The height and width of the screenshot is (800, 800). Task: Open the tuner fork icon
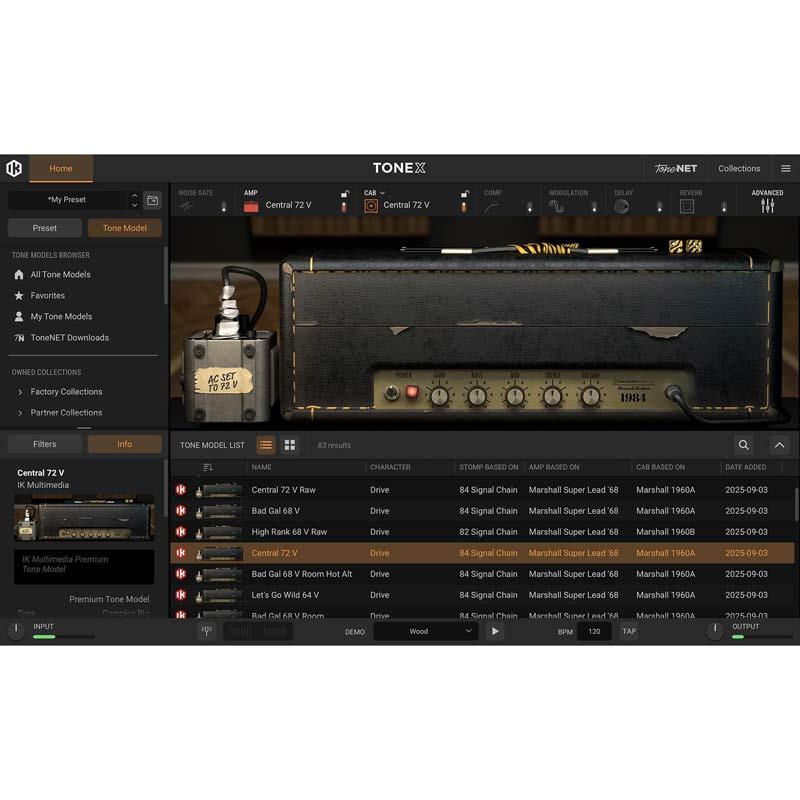(206, 631)
